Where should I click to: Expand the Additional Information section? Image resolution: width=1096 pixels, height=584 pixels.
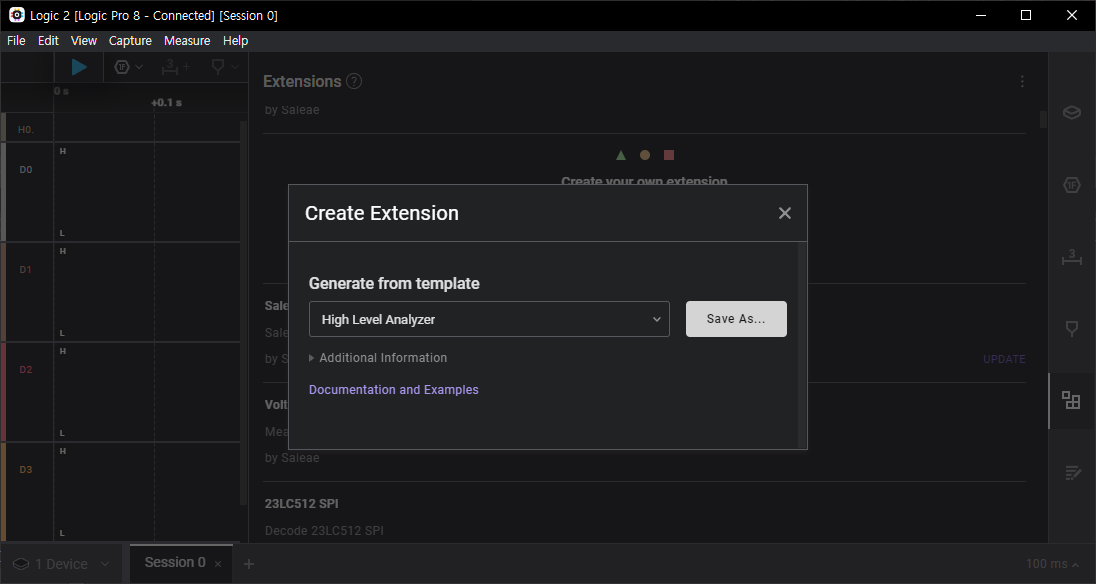click(378, 358)
